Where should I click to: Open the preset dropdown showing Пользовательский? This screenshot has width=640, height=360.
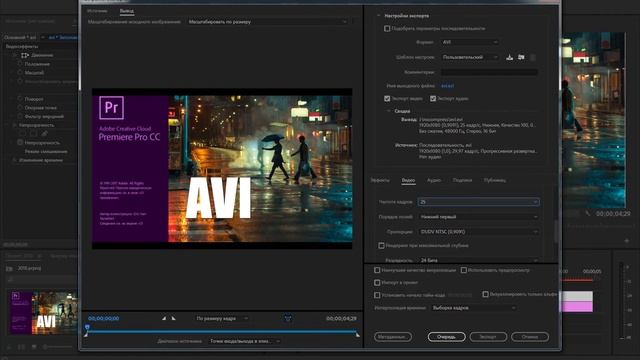pos(470,57)
